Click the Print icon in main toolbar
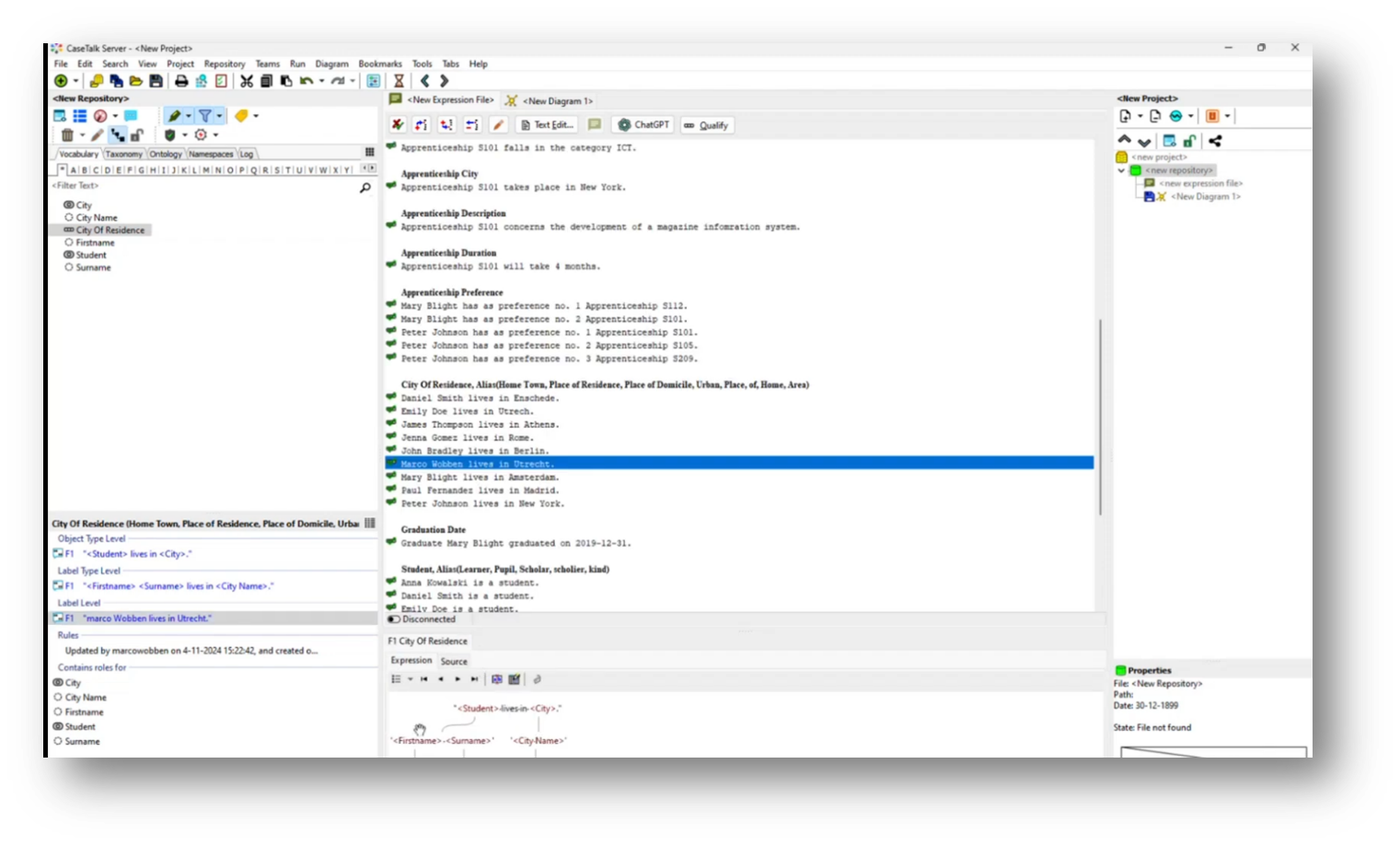Screen dimensions: 1400x845 181,81
